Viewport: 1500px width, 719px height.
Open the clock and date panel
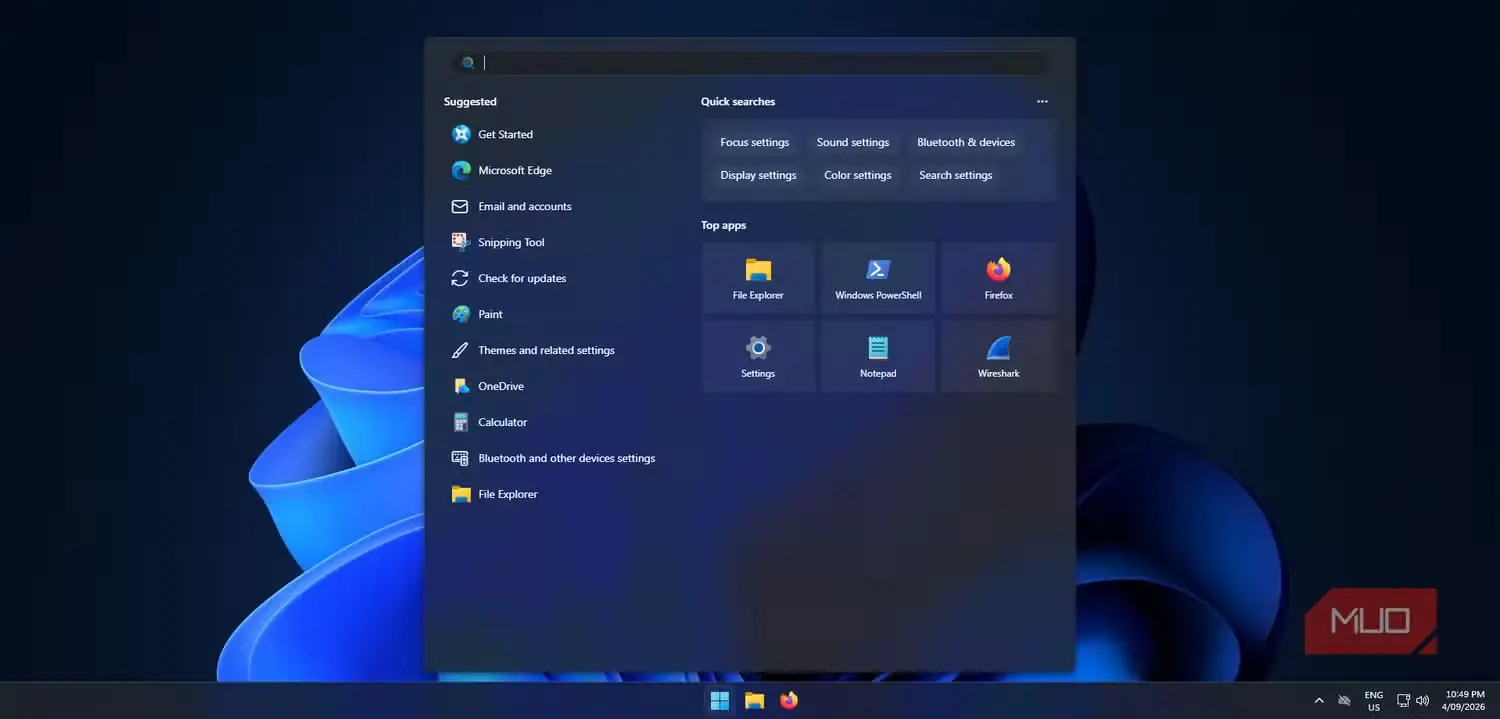tap(1465, 701)
